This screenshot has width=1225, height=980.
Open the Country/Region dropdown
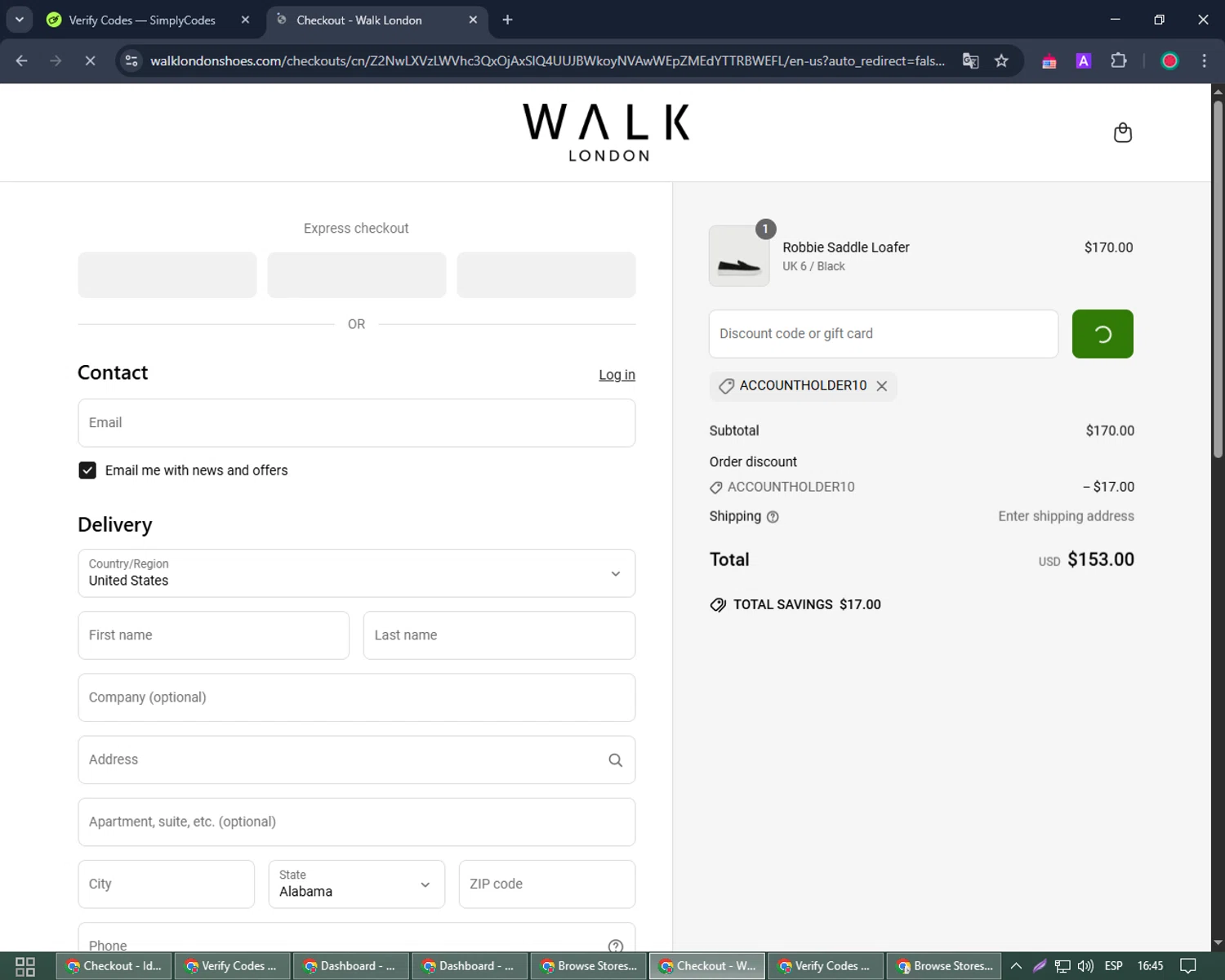click(357, 573)
